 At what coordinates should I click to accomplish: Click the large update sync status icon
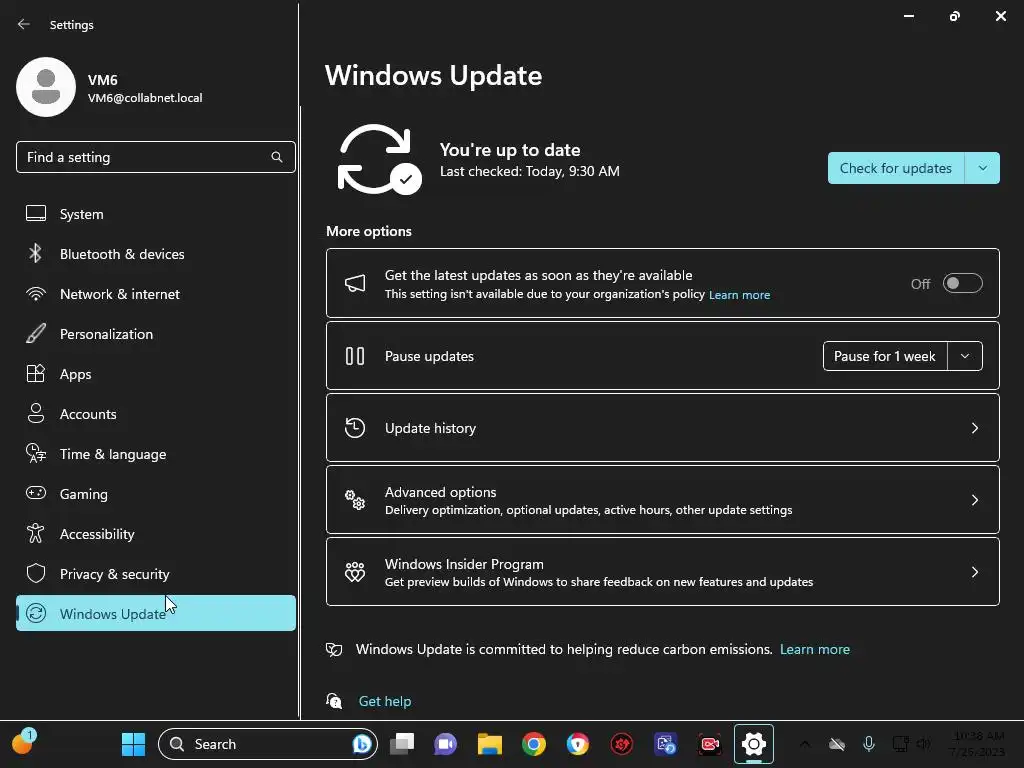click(x=379, y=159)
